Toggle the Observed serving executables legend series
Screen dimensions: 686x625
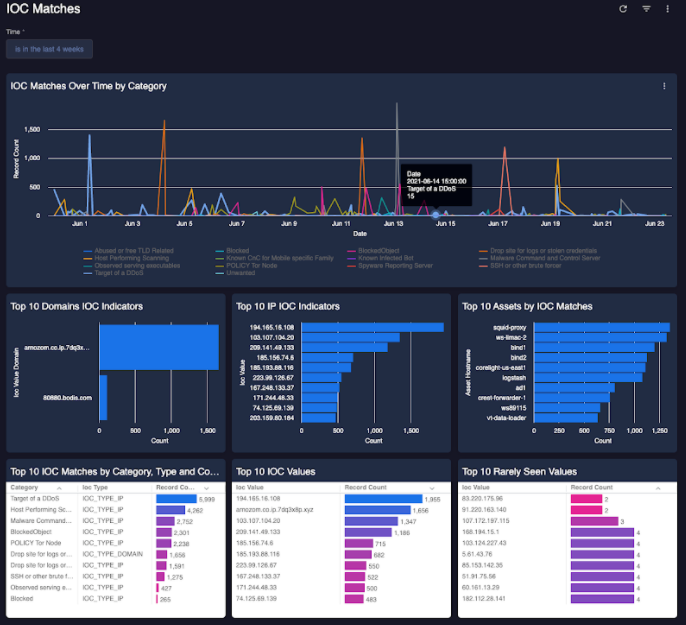[x=132, y=265]
